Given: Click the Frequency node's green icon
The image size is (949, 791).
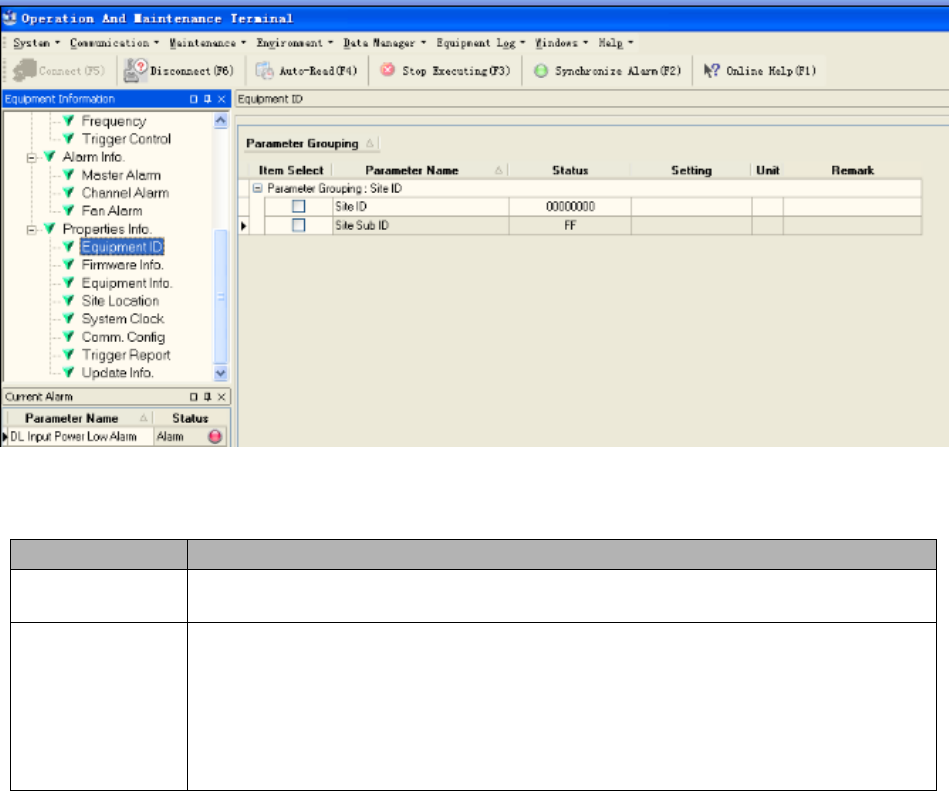Looking at the screenshot, I should coord(68,121).
